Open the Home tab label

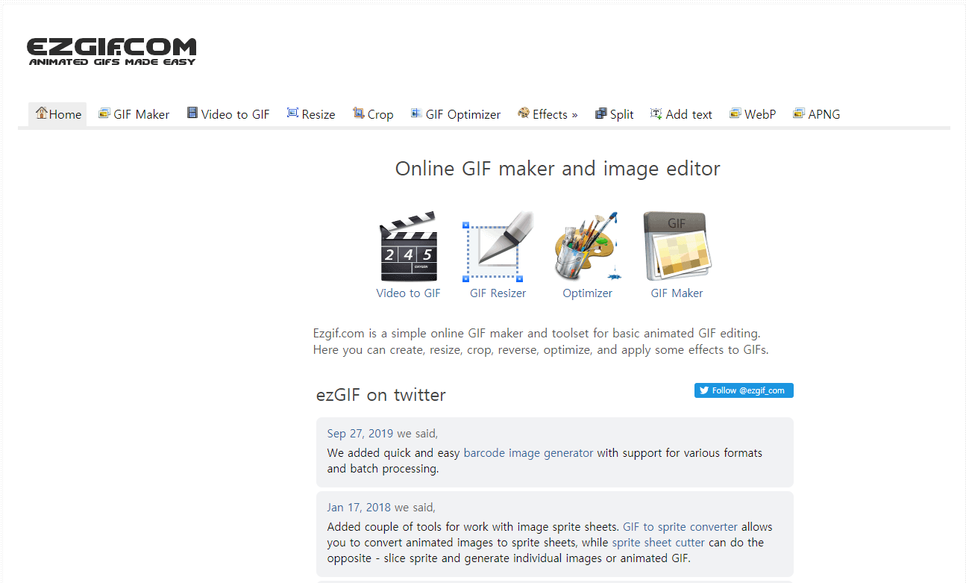point(65,115)
